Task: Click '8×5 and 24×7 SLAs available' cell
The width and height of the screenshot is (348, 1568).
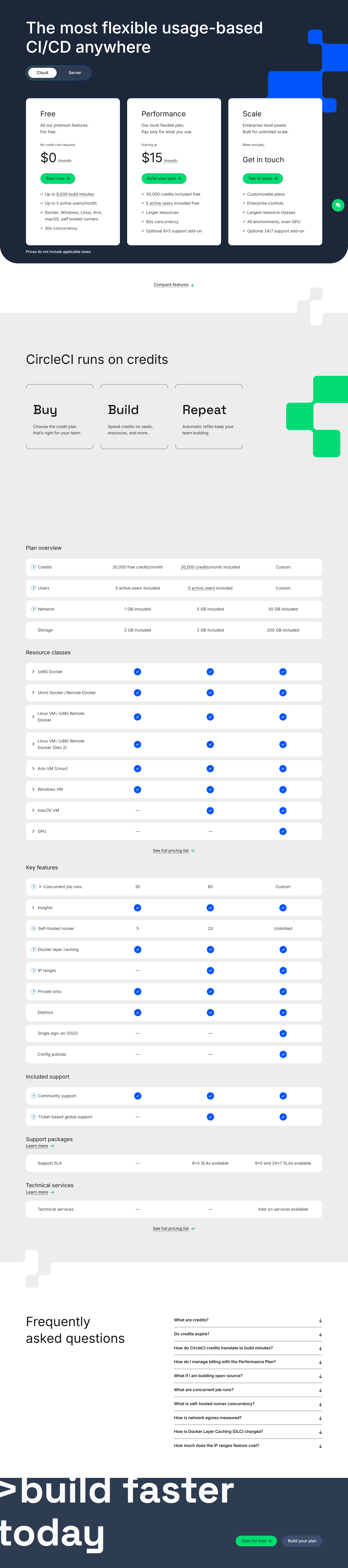Action: (283, 1163)
